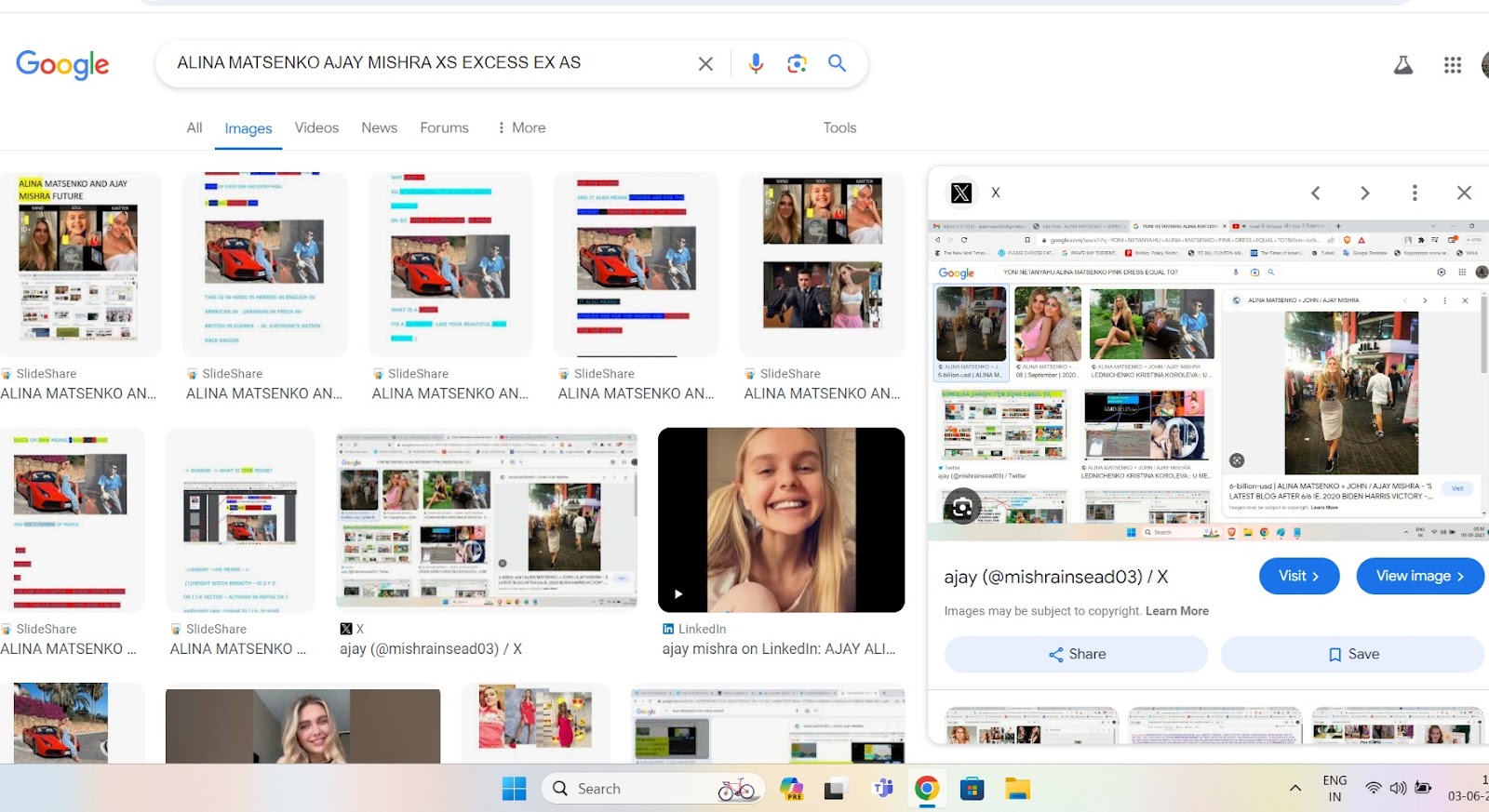The width and height of the screenshot is (1489, 812).
Task: Open Google Lens image search
Action: pyautogui.click(x=797, y=63)
